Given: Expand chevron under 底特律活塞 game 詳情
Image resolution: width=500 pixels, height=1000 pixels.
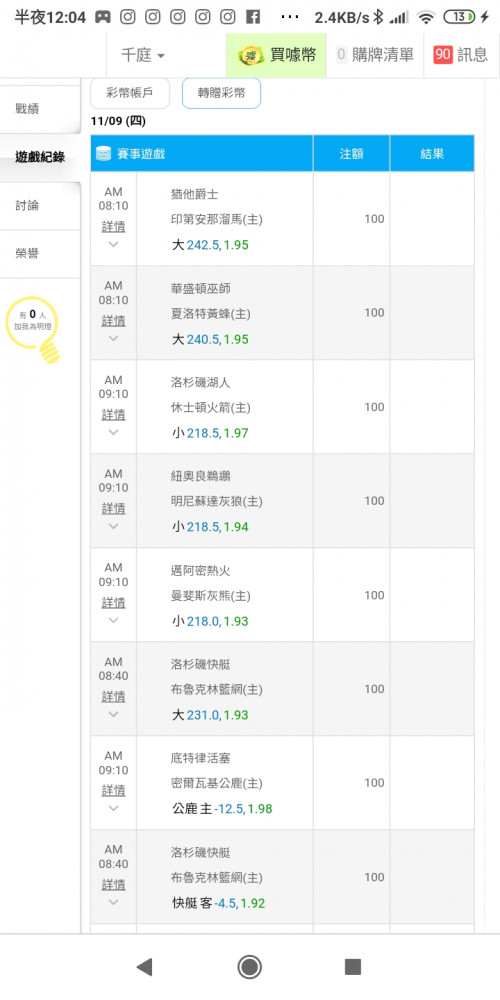Looking at the screenshot, I should [114, 808].
